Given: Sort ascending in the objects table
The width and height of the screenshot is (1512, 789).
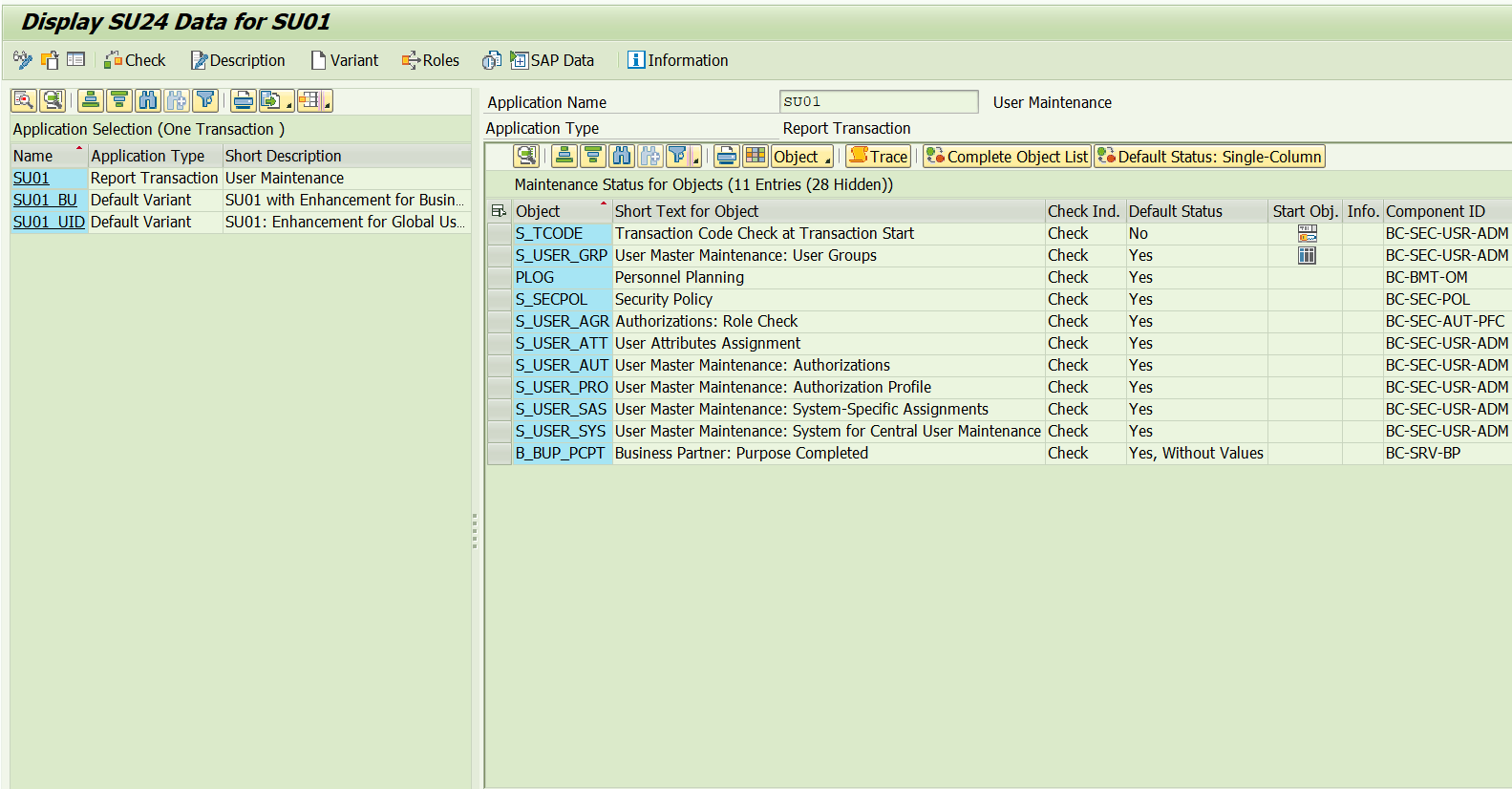Looking at the screenshot, I should [564, 156].
